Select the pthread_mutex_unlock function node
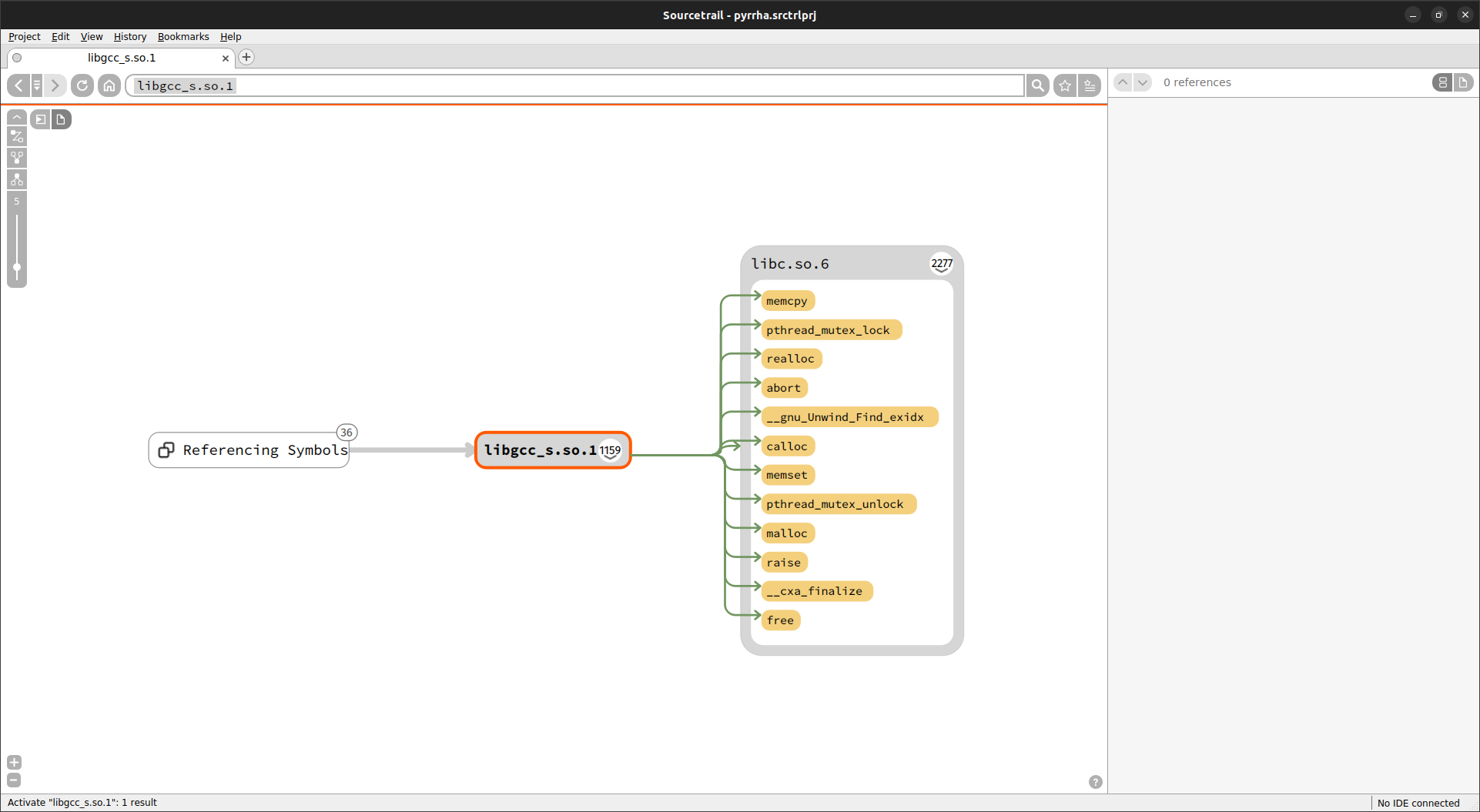 (834, 504)
